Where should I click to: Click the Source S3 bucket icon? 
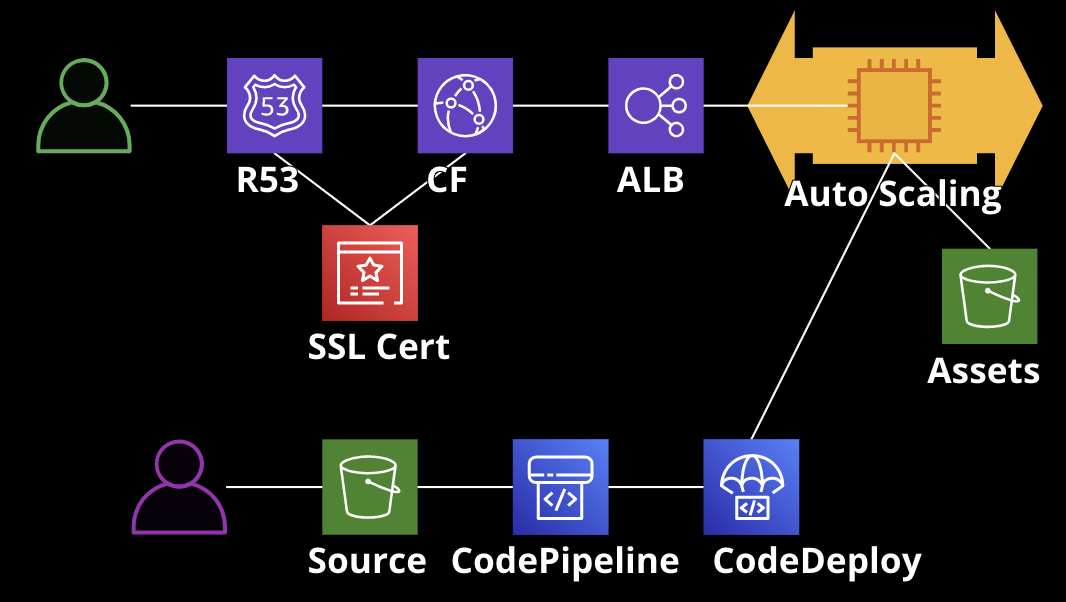(369, 489)
